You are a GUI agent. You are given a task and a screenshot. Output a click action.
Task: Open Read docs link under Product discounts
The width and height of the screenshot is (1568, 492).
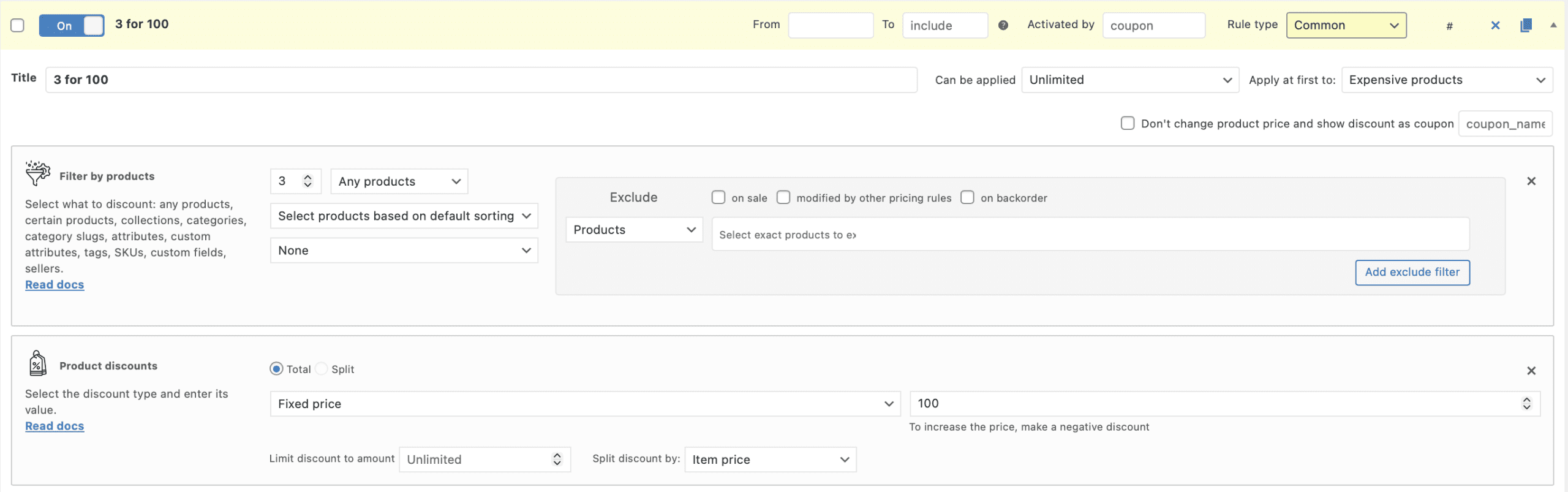coord(55,426)
